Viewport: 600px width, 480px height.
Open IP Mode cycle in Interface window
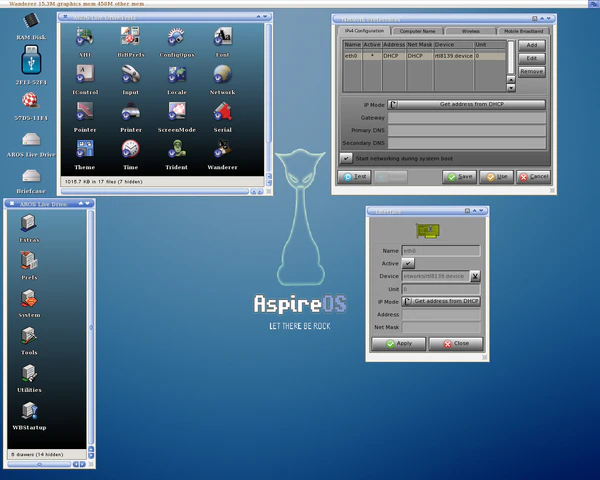pos(441,301)
